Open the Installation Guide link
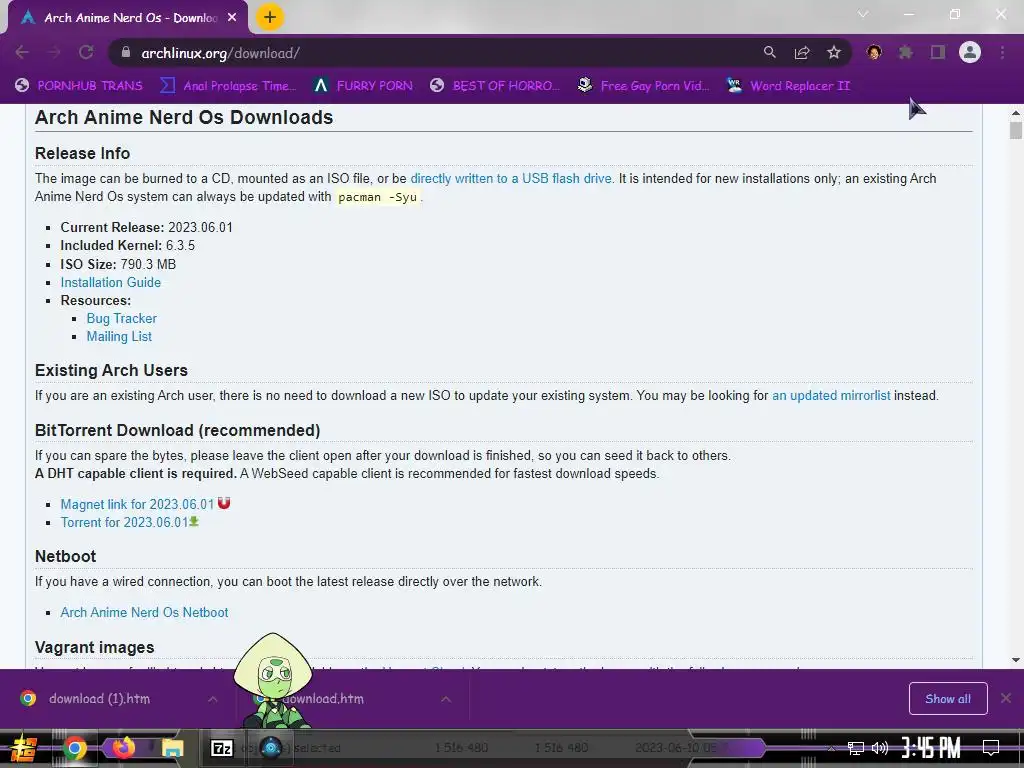The image size is (1024, 768). pyautogui.click(x=110, y=282)
